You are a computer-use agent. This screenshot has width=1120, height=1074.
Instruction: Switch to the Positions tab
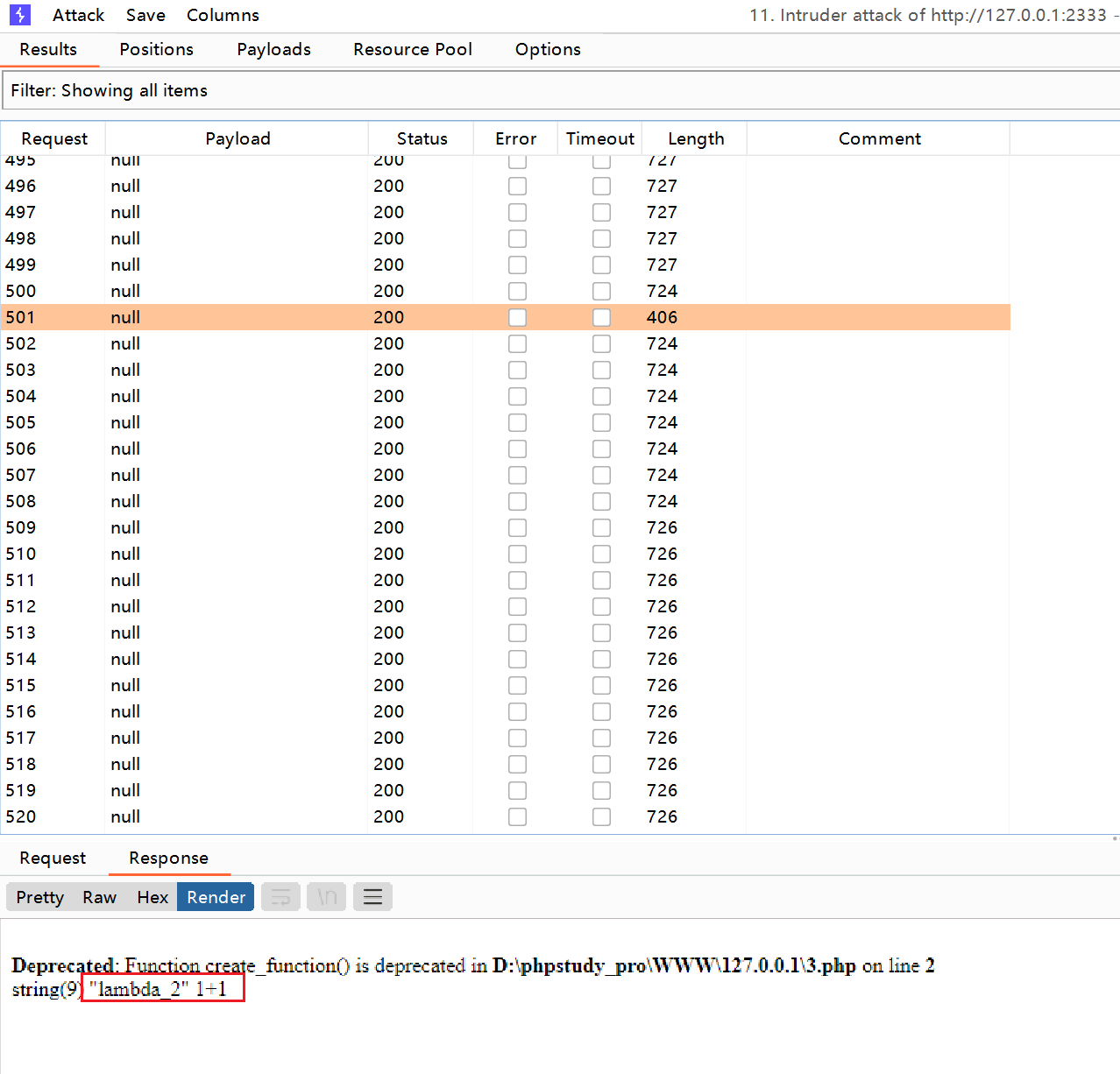(156, 49)
